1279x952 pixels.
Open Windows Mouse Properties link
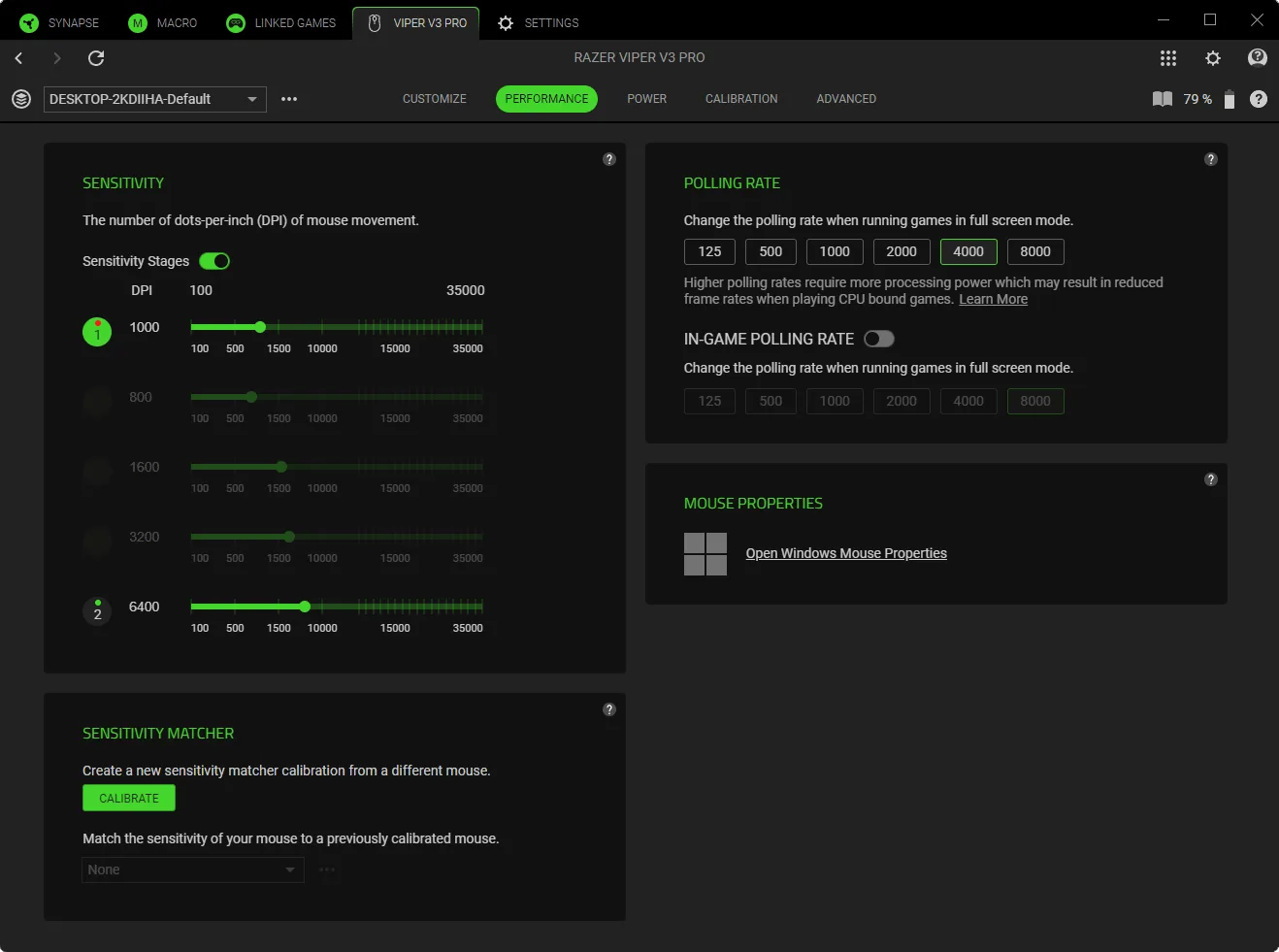click(846, 553)
